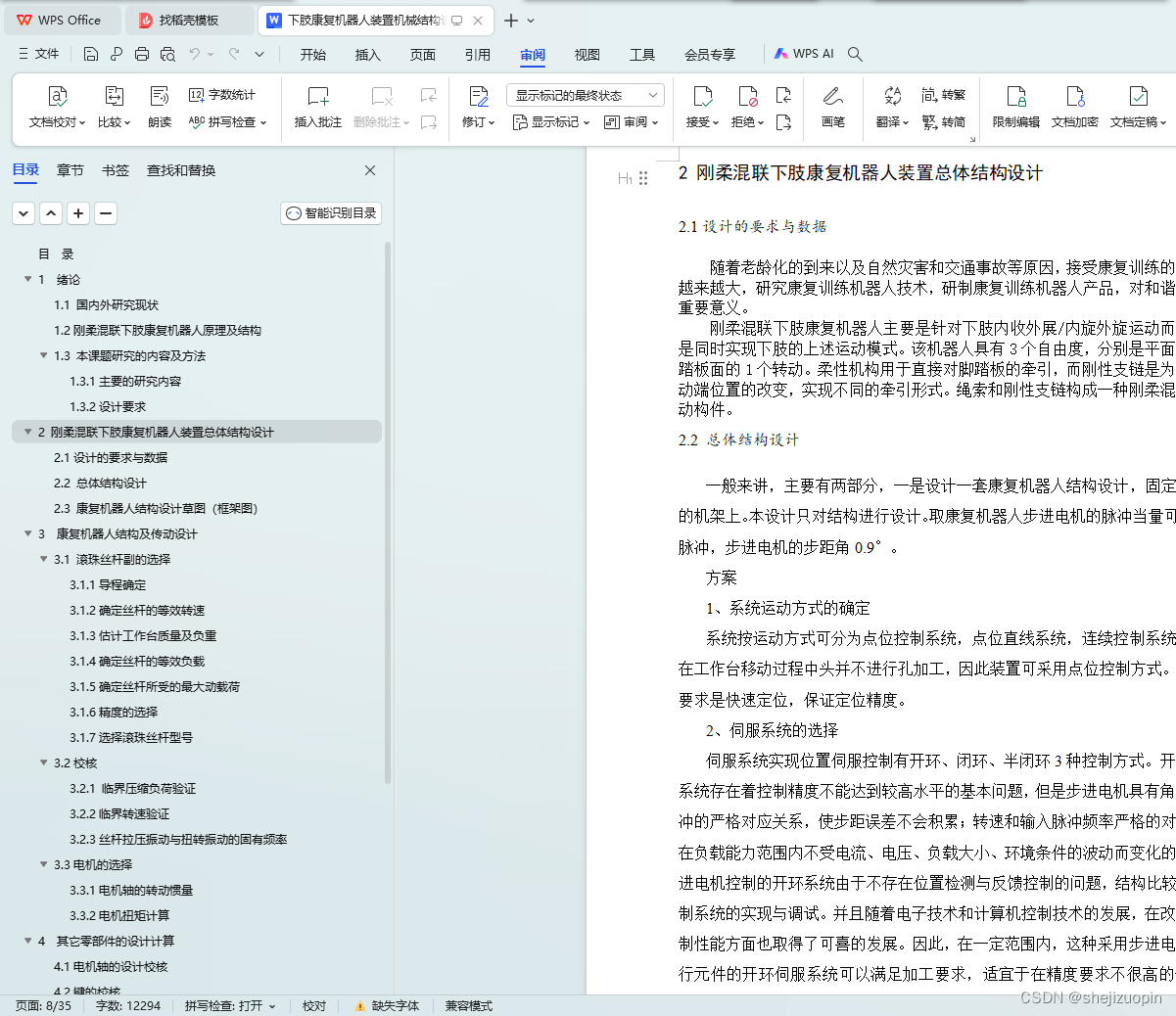The height and width of the screenshot is (1016, 1176).
Task: Click the 拒绝 reject change icon
Action: coord(747,97)
